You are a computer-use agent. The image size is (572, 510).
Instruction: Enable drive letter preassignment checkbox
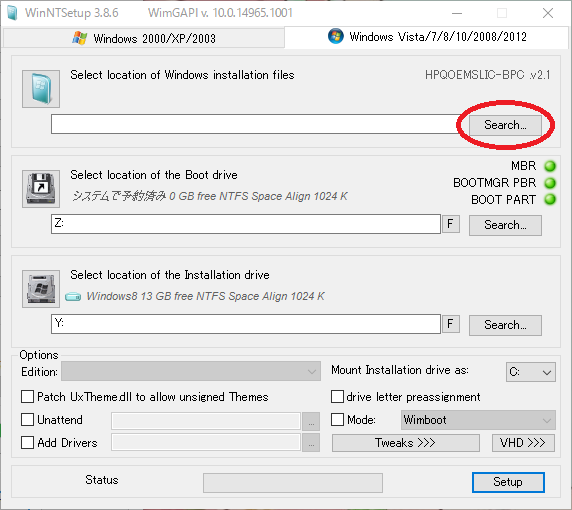pos(337,397)
